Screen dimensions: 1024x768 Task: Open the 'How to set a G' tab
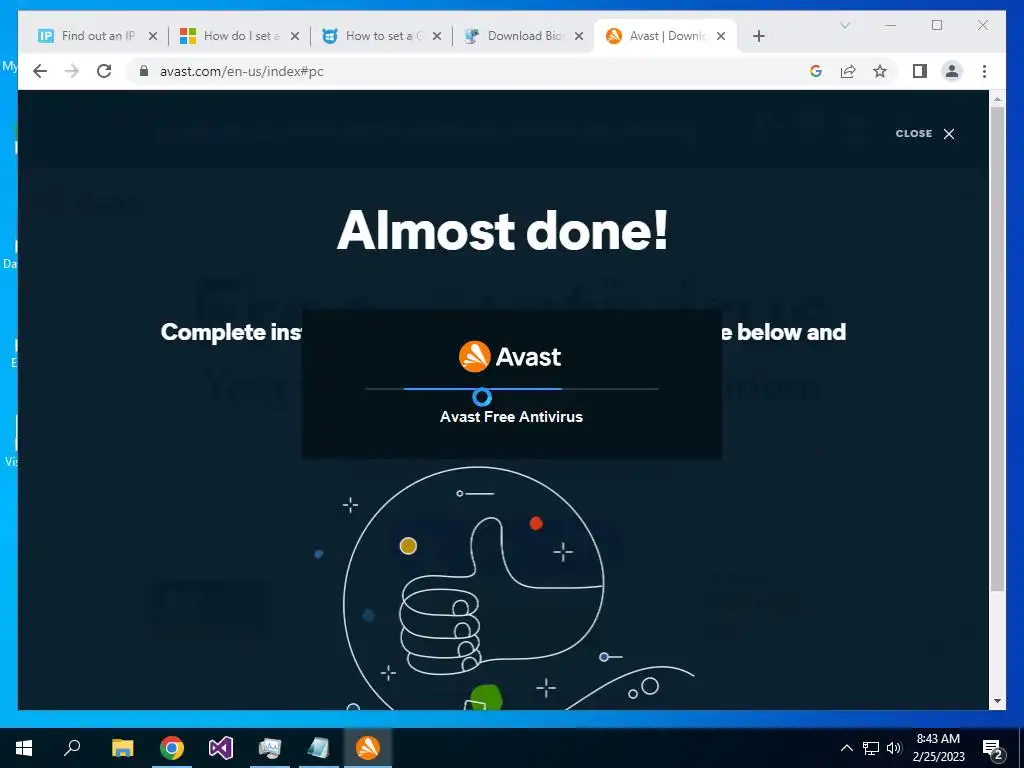(383, 36)
